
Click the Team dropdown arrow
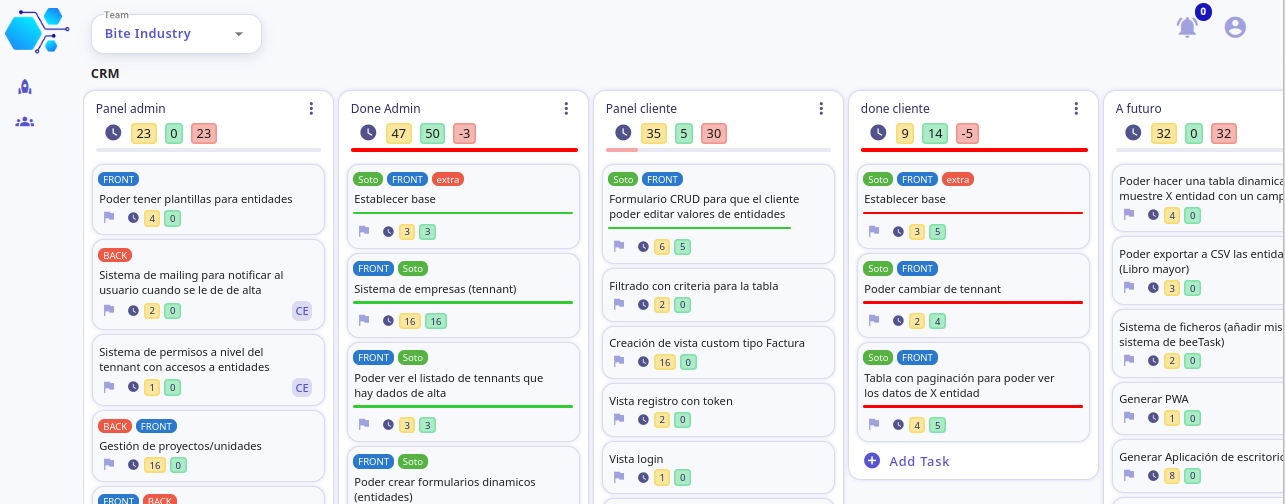point(239,34)
